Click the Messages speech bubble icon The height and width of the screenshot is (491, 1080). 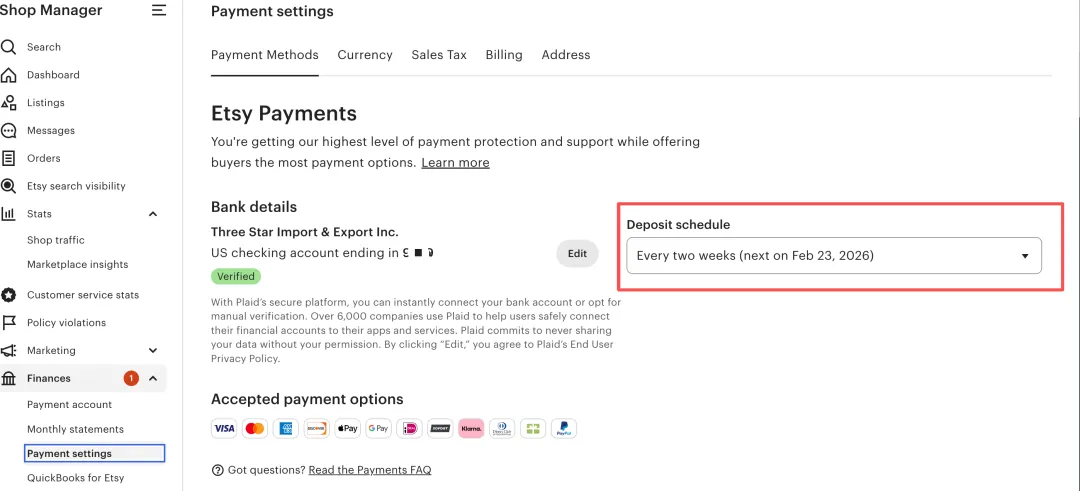tap(9, 131)
